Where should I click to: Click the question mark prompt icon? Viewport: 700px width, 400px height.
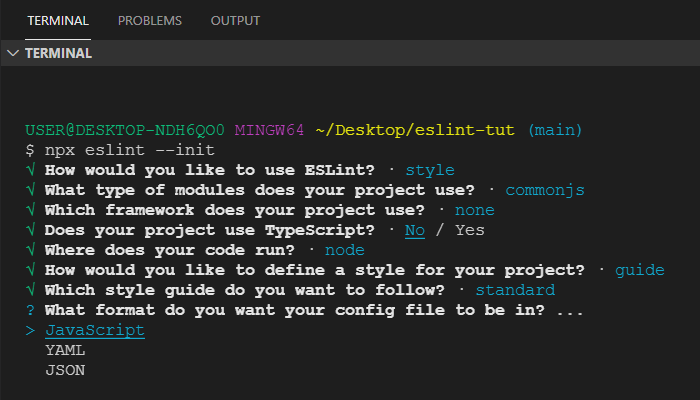[31, 310]
